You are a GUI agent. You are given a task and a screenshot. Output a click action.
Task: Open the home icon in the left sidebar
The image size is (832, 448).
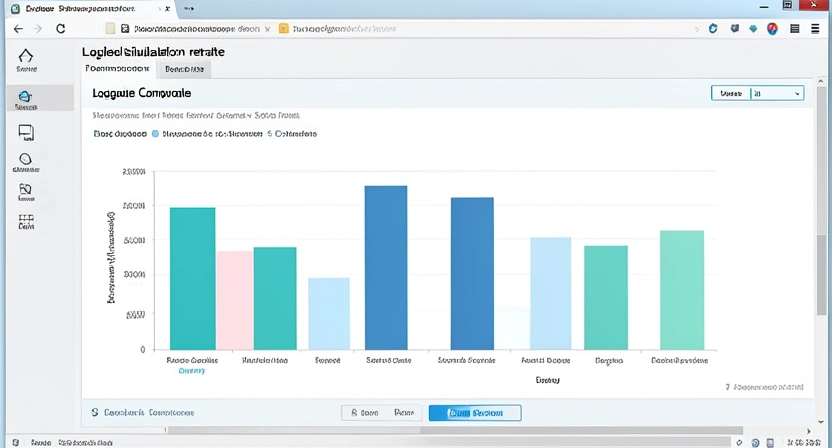(x=26, y=57)
